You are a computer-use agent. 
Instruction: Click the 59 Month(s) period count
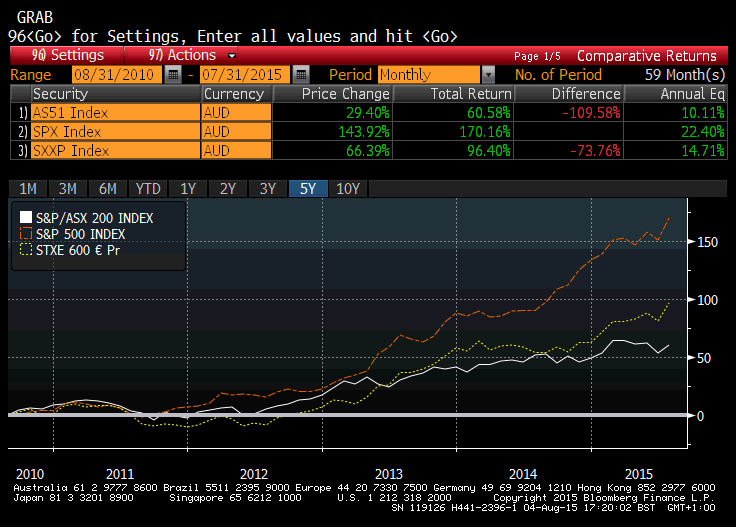coord(685,75)
